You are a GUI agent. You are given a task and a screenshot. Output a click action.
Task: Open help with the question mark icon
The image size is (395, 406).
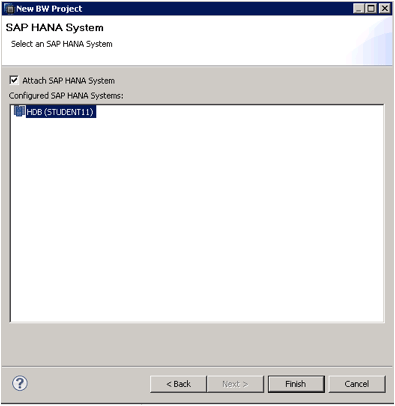tap(20, 384)
